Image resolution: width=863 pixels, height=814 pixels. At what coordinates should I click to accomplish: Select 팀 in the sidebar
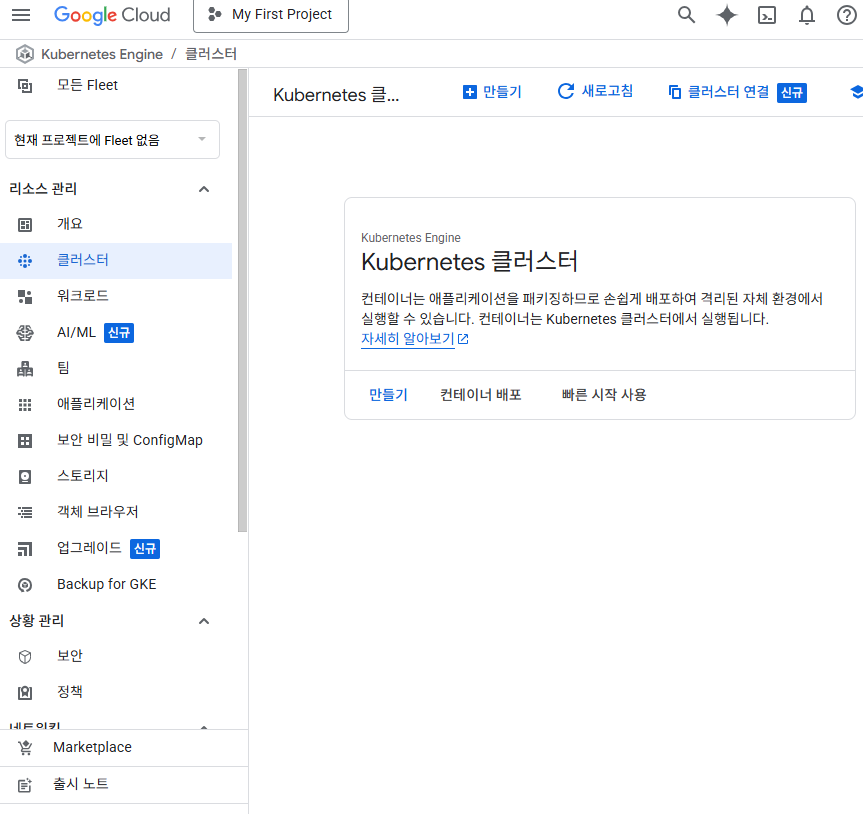pyautogui.click(x=116, y=368)
